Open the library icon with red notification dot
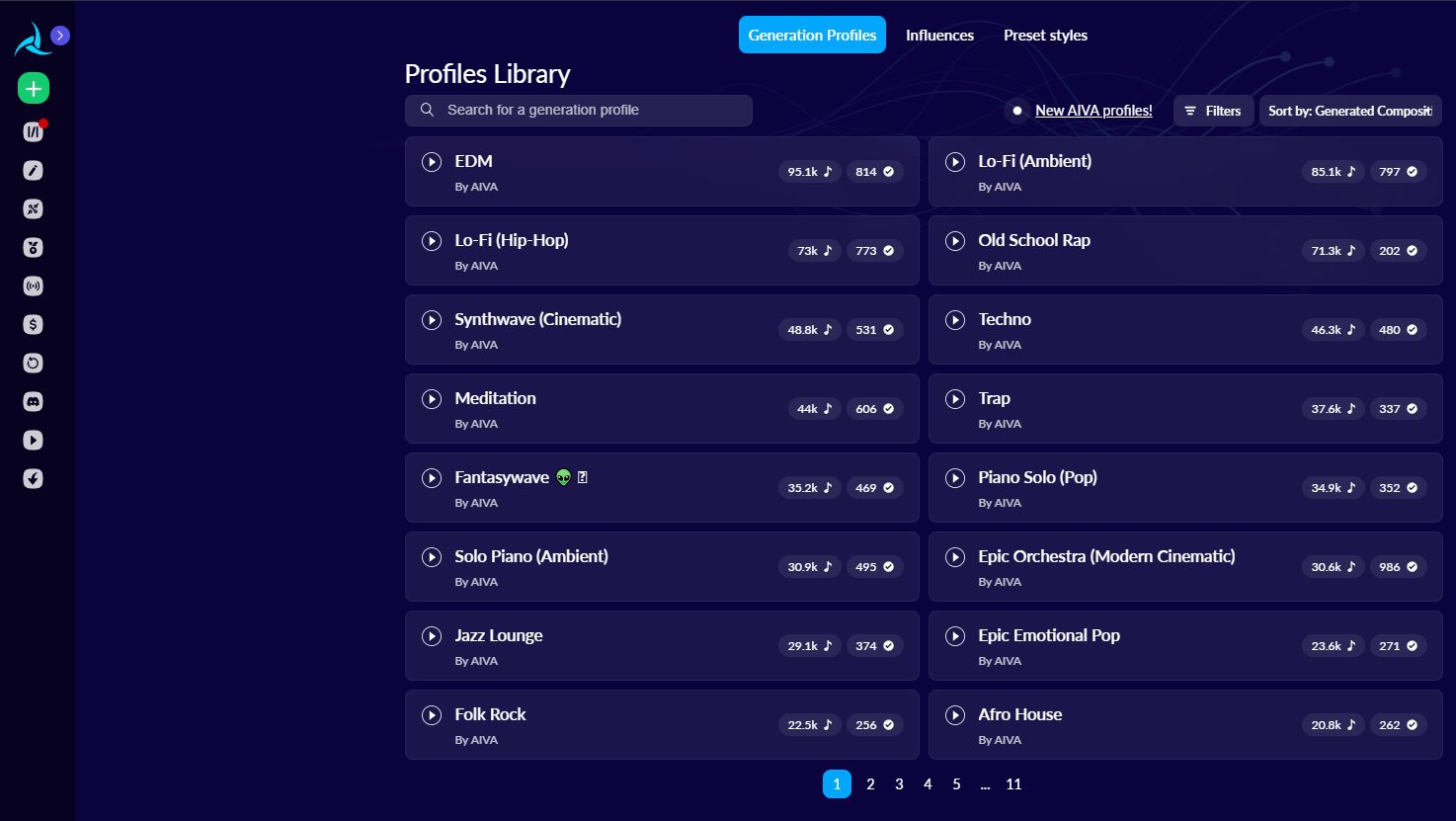Screen dimensions: 1456x821 pyautogui.click(x=34, y=131)
